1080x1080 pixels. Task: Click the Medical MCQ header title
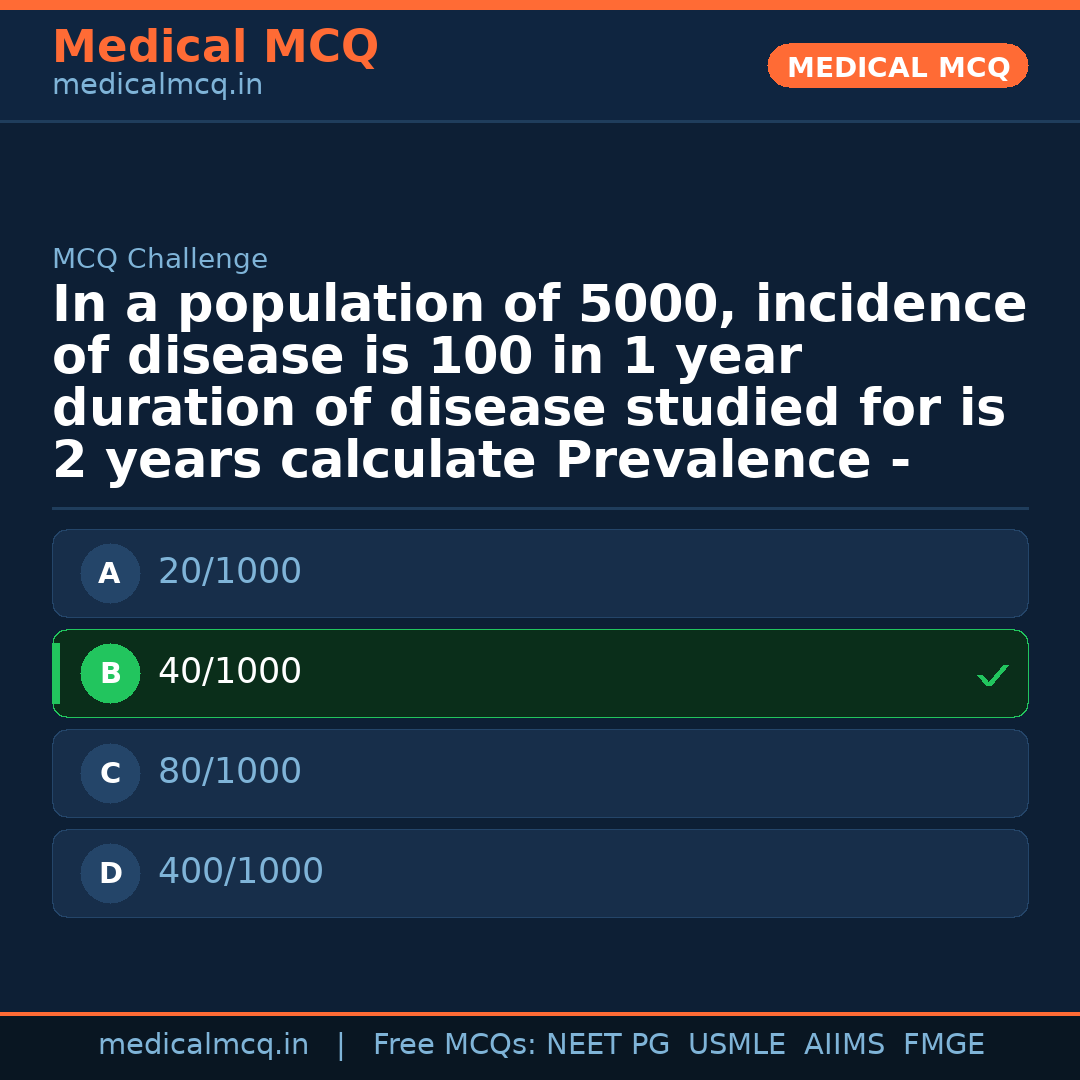[x=215, y=47]
